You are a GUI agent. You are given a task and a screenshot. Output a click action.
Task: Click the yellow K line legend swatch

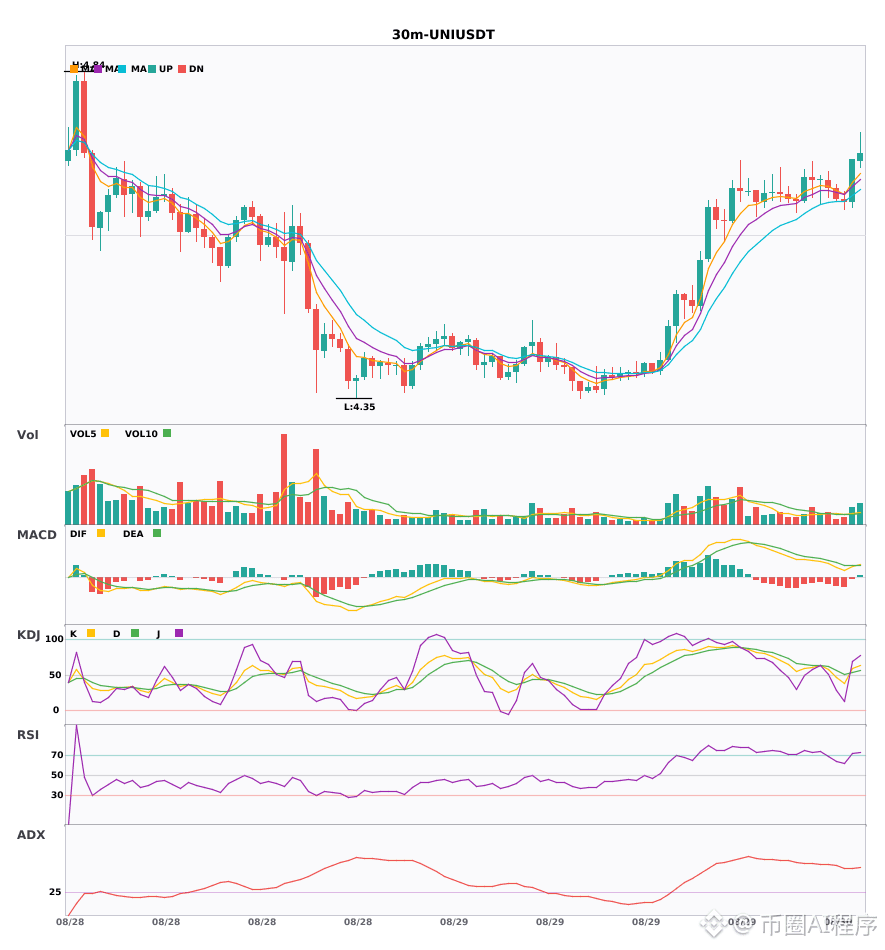pos(91,633)
